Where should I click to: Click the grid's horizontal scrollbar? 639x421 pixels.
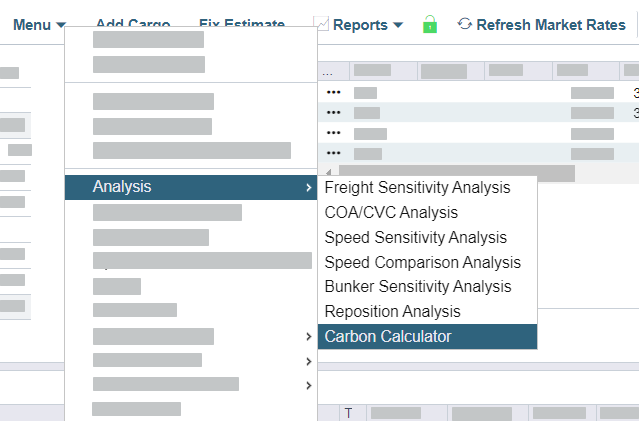[x=450, y=173]
